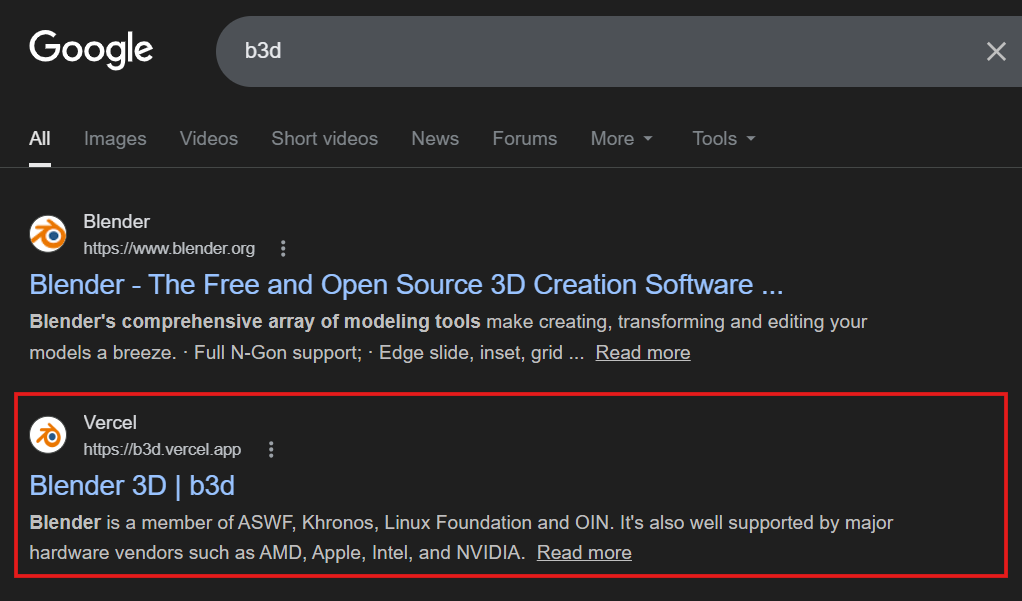Click the Google logo

(91, 49)
